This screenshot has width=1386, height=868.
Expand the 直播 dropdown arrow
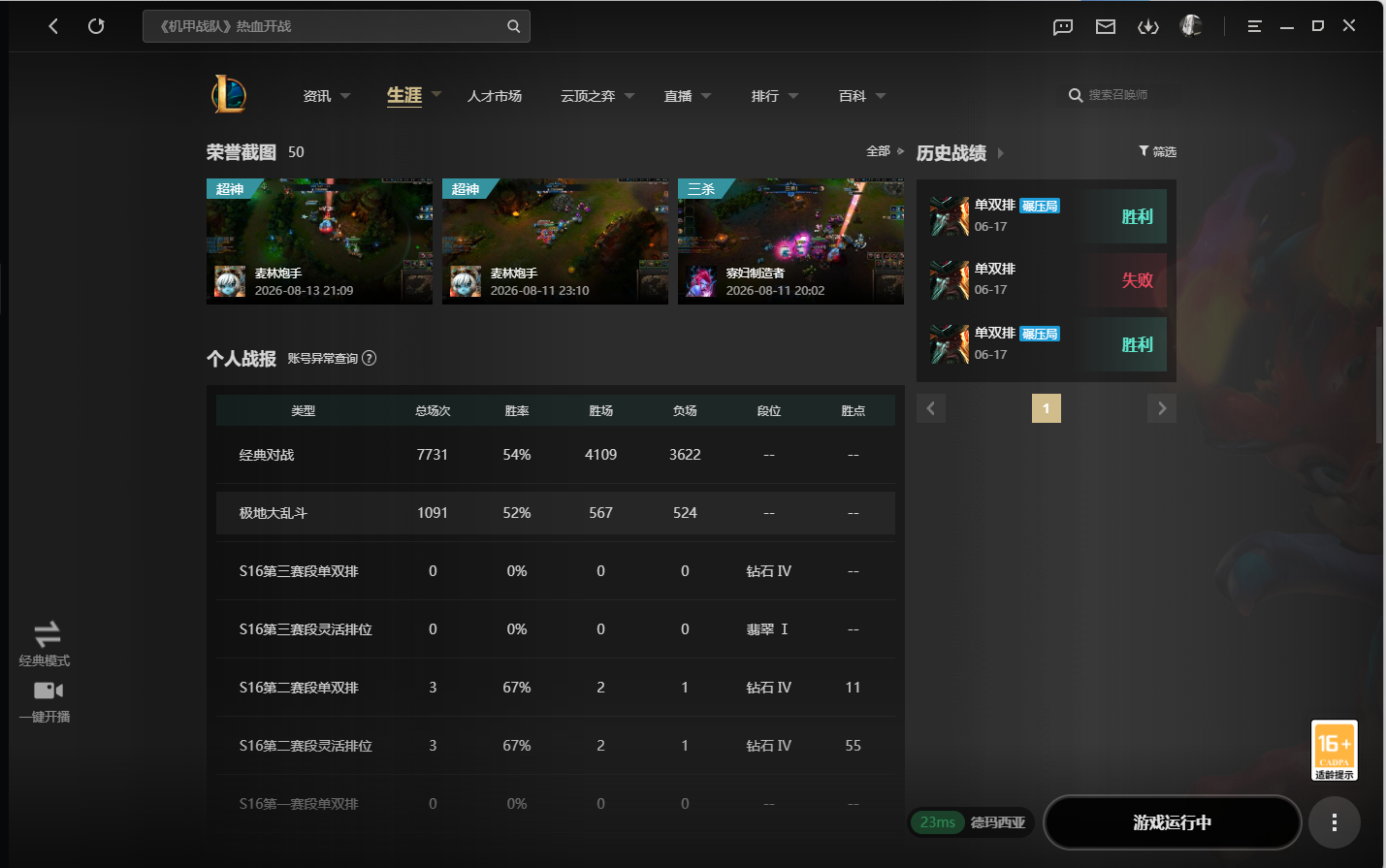[706, 96]
